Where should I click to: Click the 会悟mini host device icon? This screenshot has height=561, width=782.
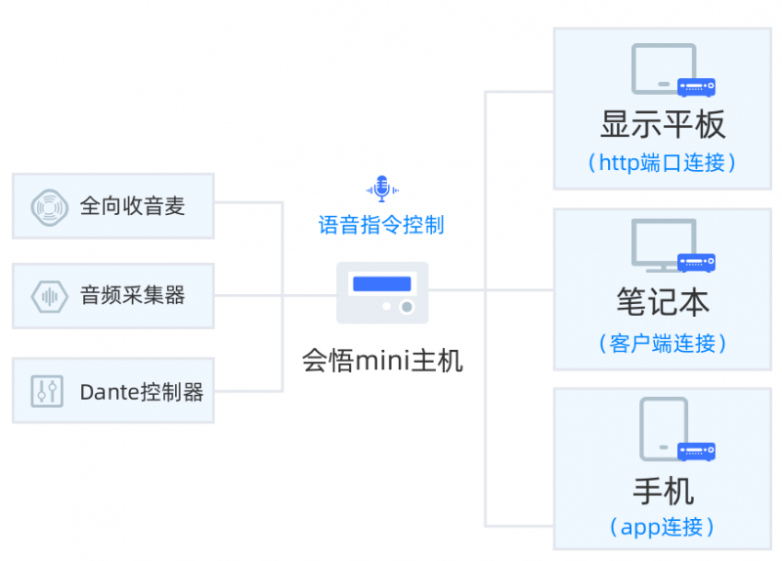click(382, 293)
